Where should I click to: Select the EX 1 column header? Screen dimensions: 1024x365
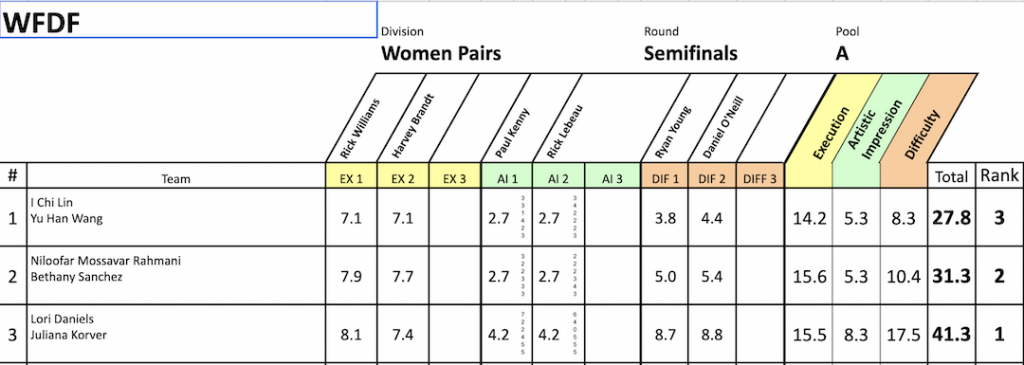click(x=351, y=178)
